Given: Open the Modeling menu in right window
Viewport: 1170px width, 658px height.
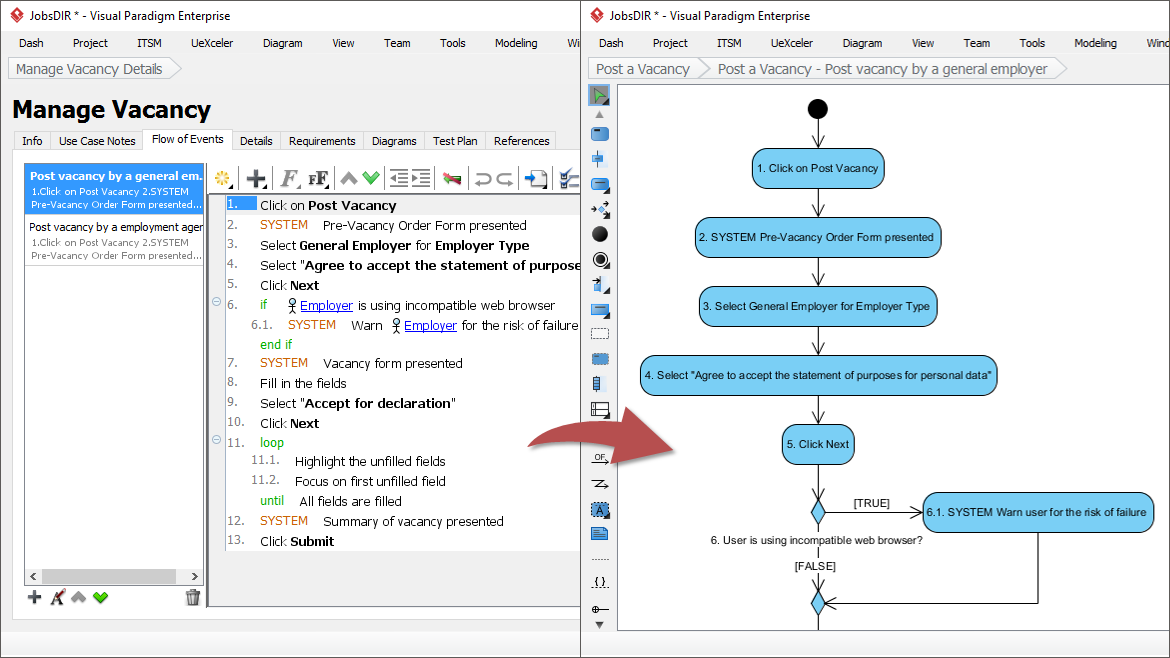Looking at the screenshot, I should click(1095, 43).
